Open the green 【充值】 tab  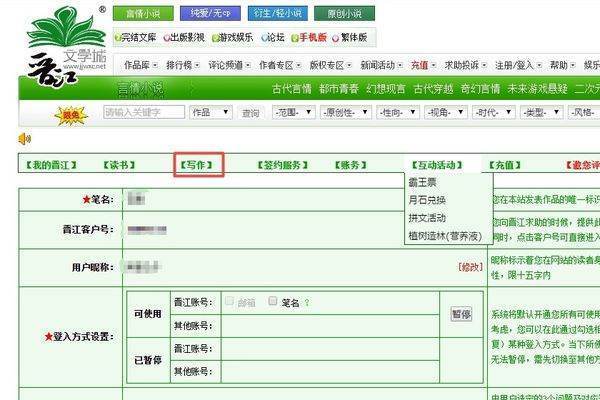tap(505, 165)
